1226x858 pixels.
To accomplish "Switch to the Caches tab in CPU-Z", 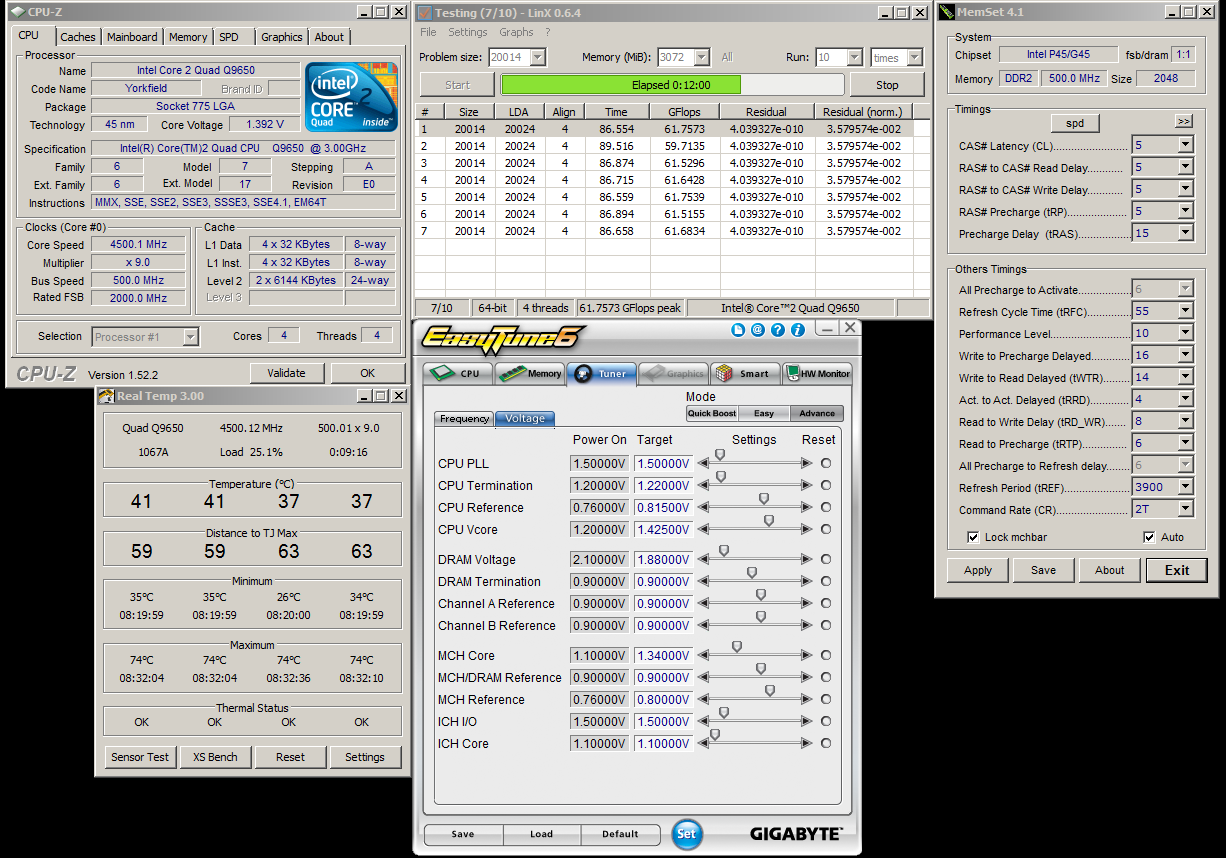I will pos(78,37).
